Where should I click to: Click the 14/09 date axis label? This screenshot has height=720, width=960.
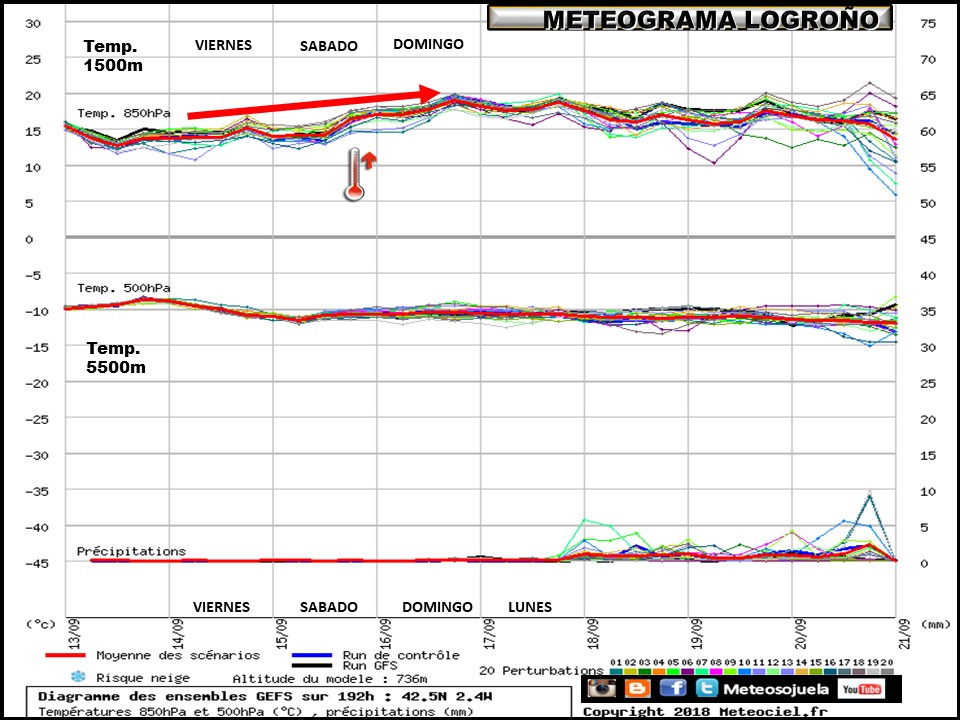(178, 634)
